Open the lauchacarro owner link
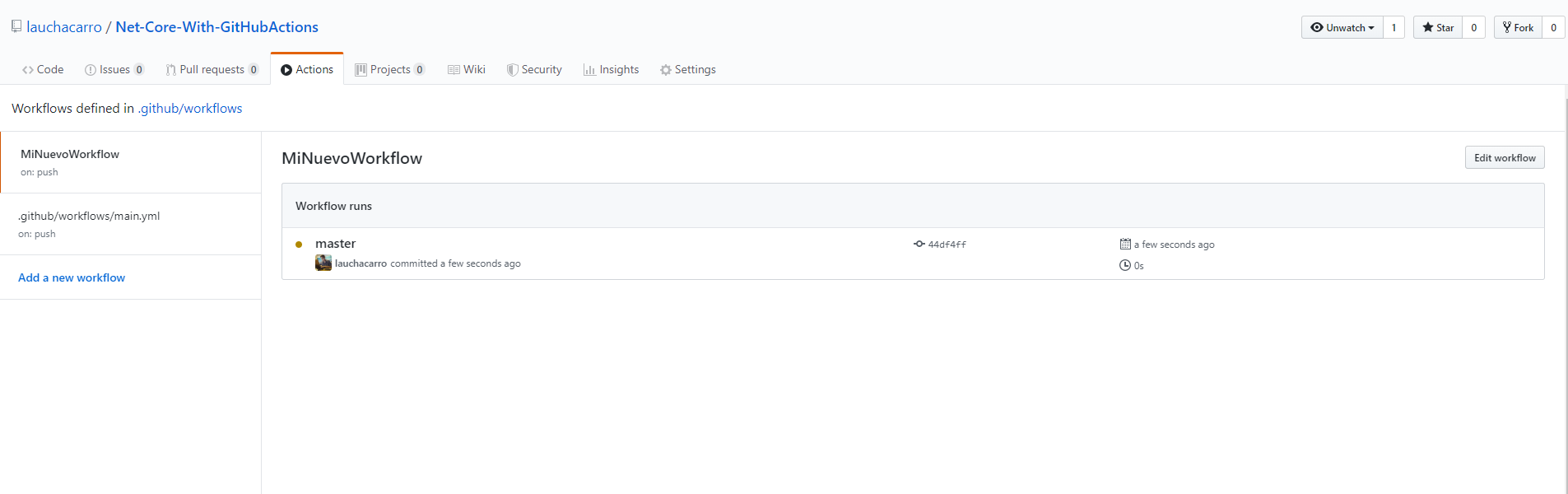 click(x=64, y=27)
